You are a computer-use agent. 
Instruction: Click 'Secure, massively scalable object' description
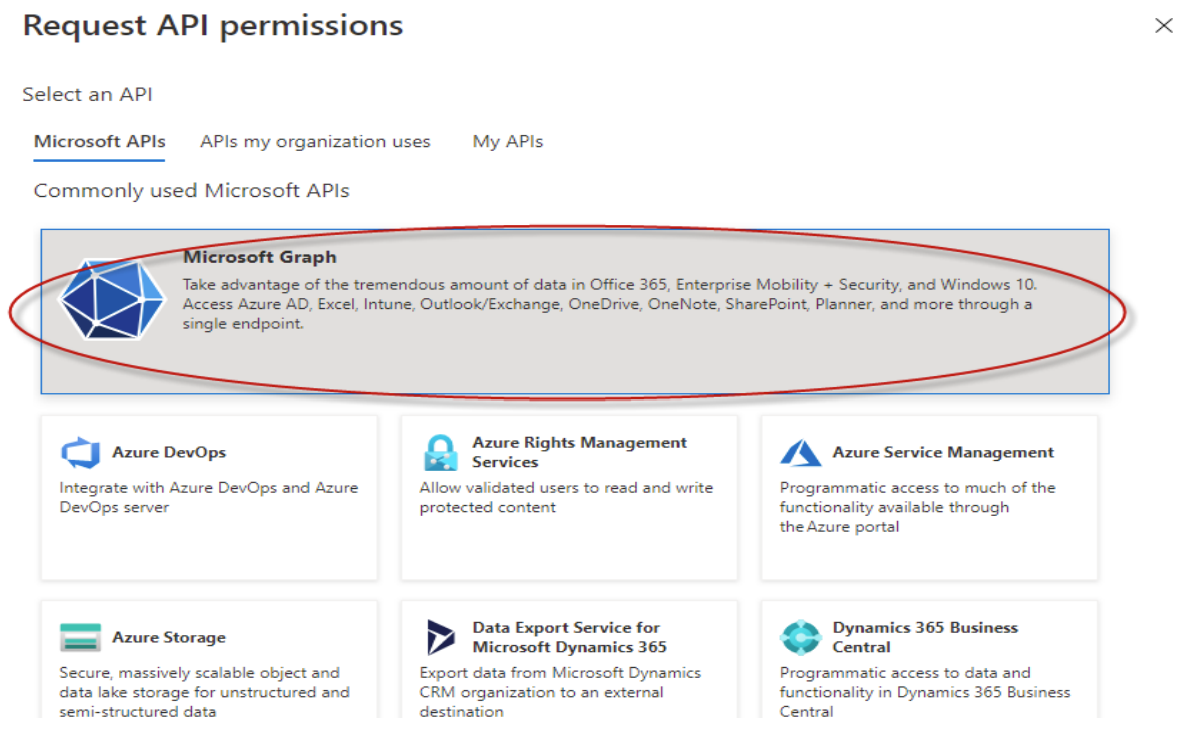pos(204,692)
